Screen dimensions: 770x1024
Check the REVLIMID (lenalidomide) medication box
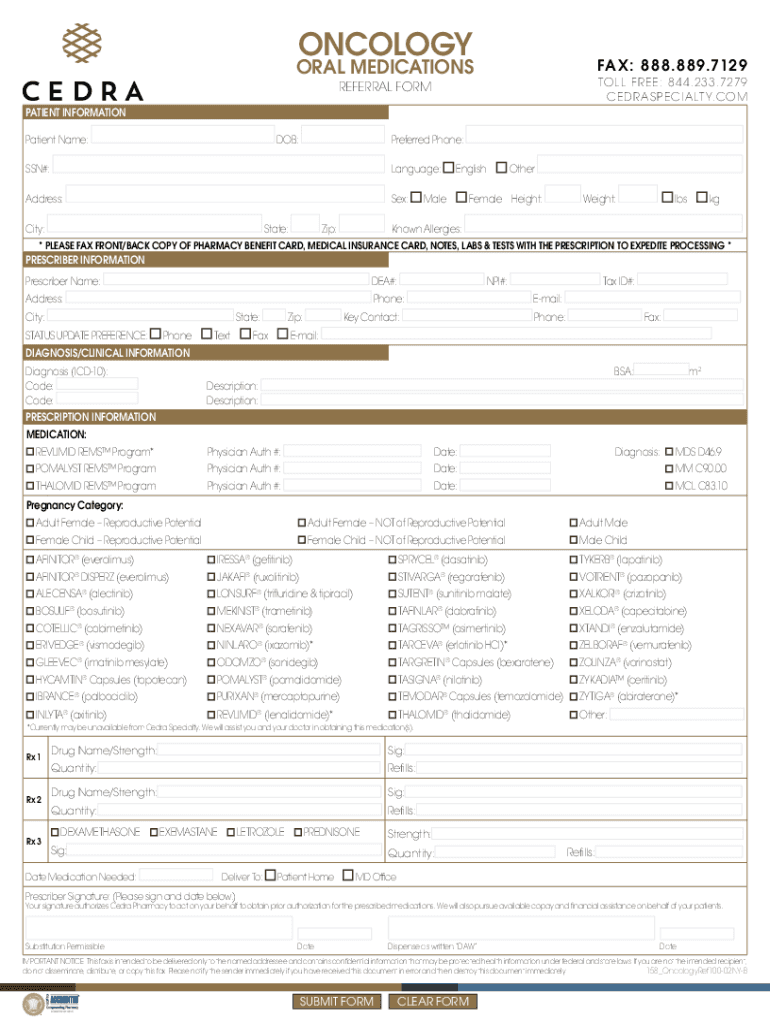(211, 714)
